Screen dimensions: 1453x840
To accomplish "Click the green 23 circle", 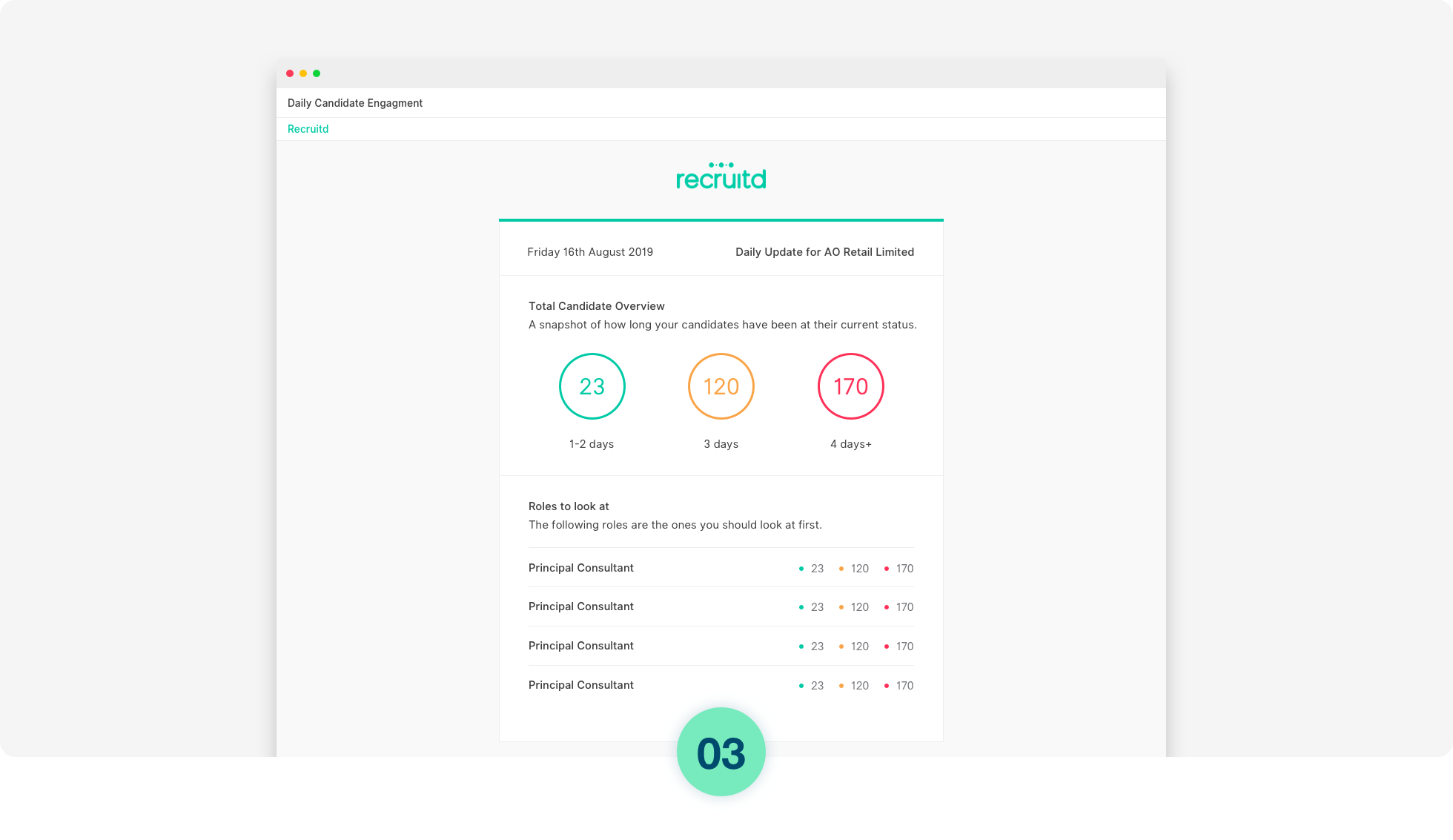I will [x=592, y=386].
